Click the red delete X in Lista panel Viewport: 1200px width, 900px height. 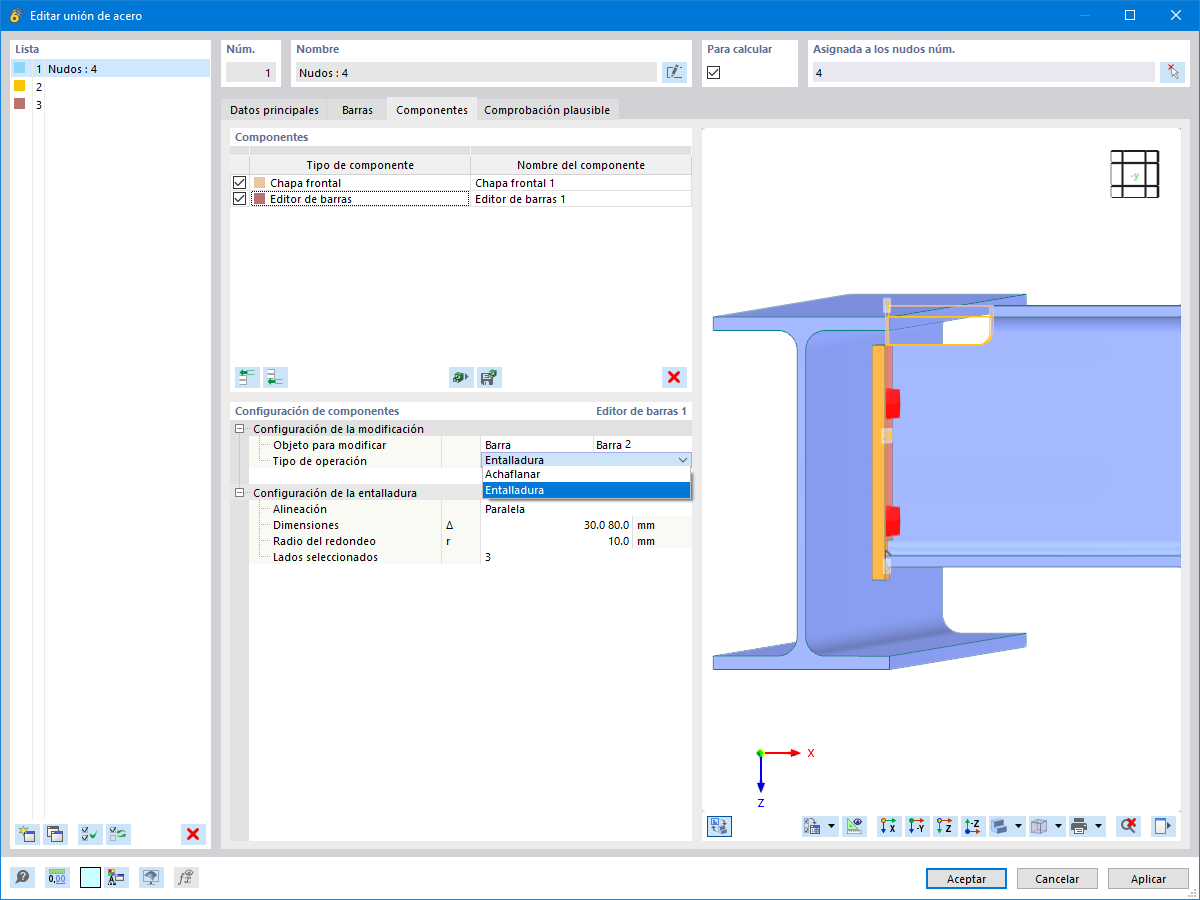click(194, 834)
